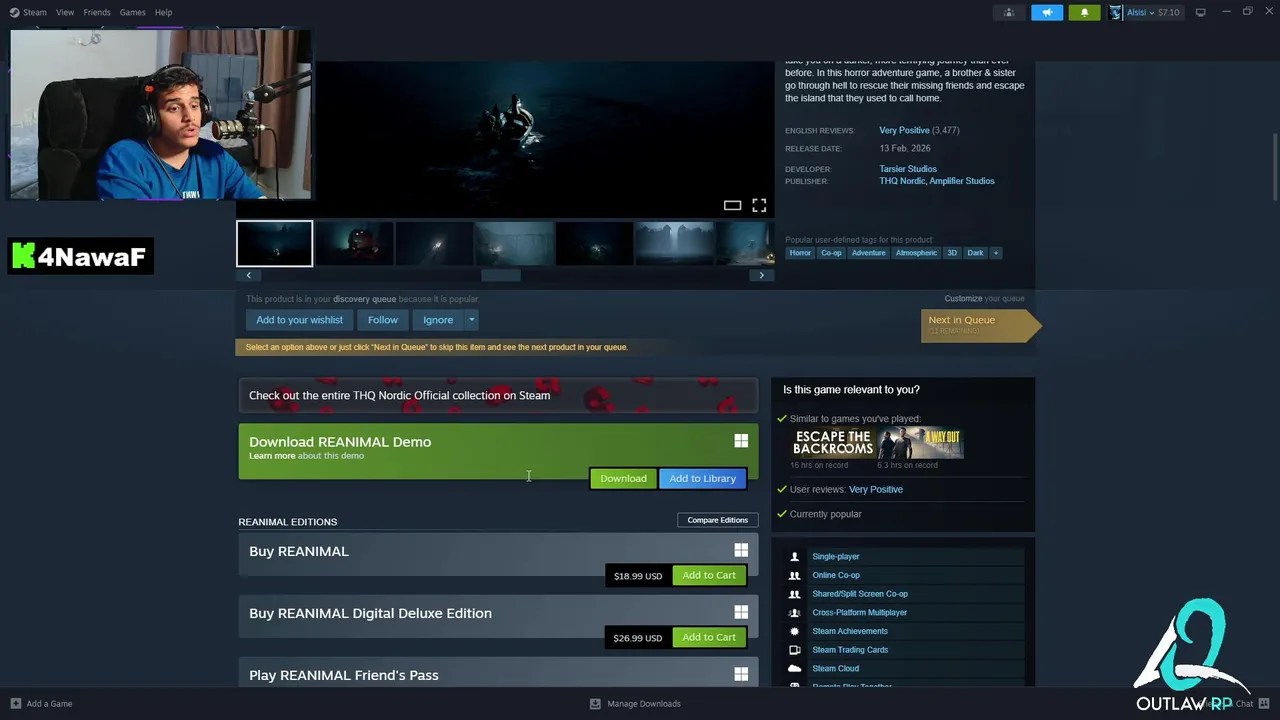Screen dimensions: 1280x720
Task: Open the View menu
Action: click(65, 12)
